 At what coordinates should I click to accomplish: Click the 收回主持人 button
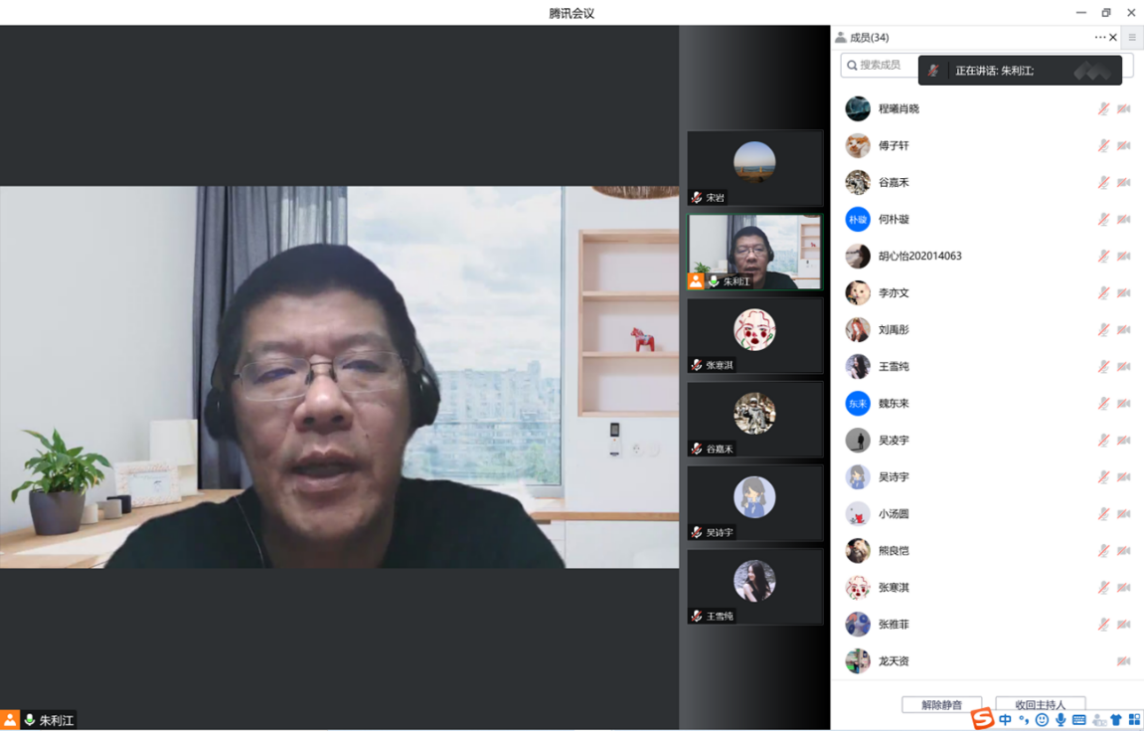point(1040,704)
